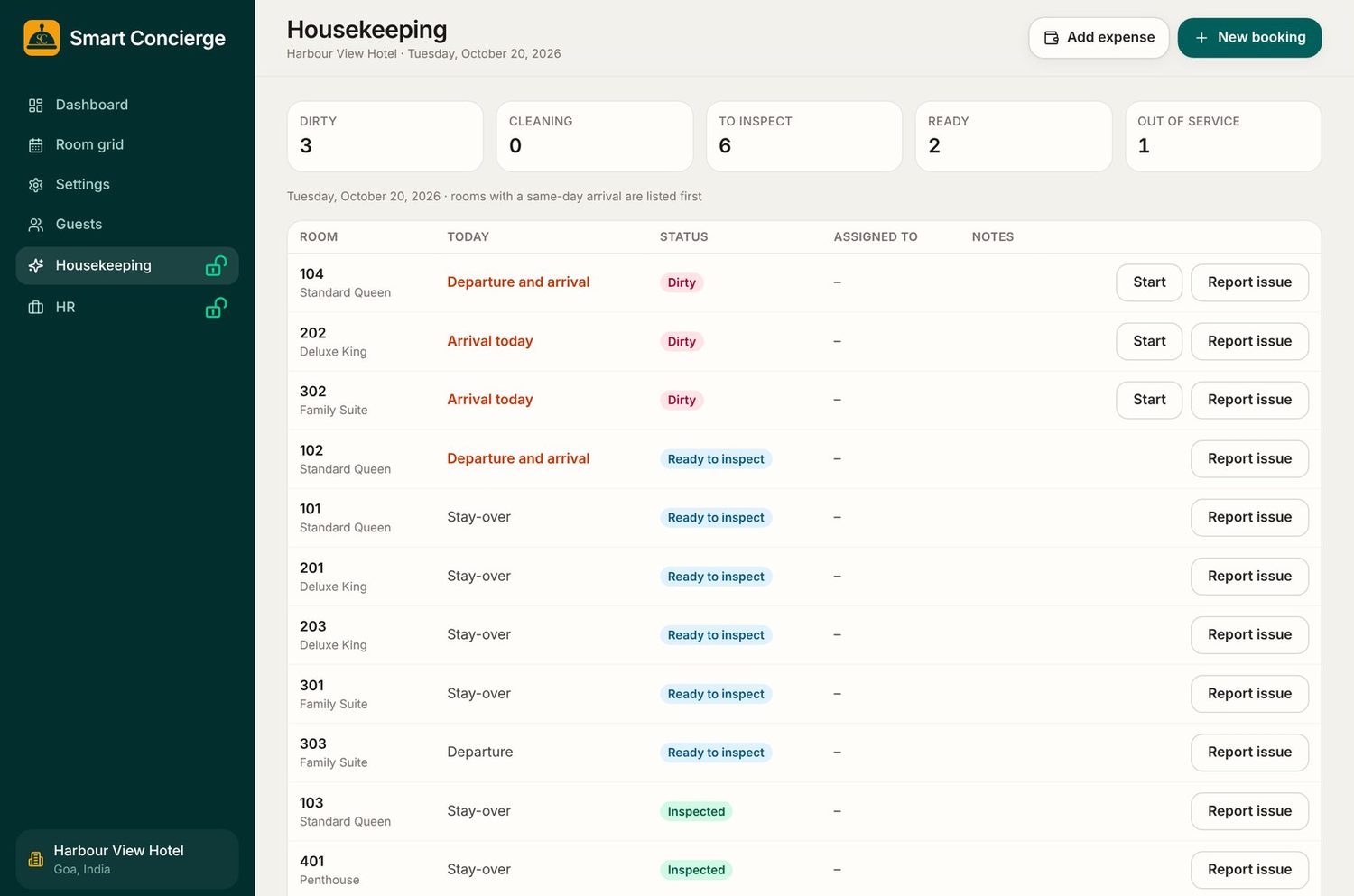Click the Housekeeping sparkle icon

pyautogui.click(x=36, y=265)
